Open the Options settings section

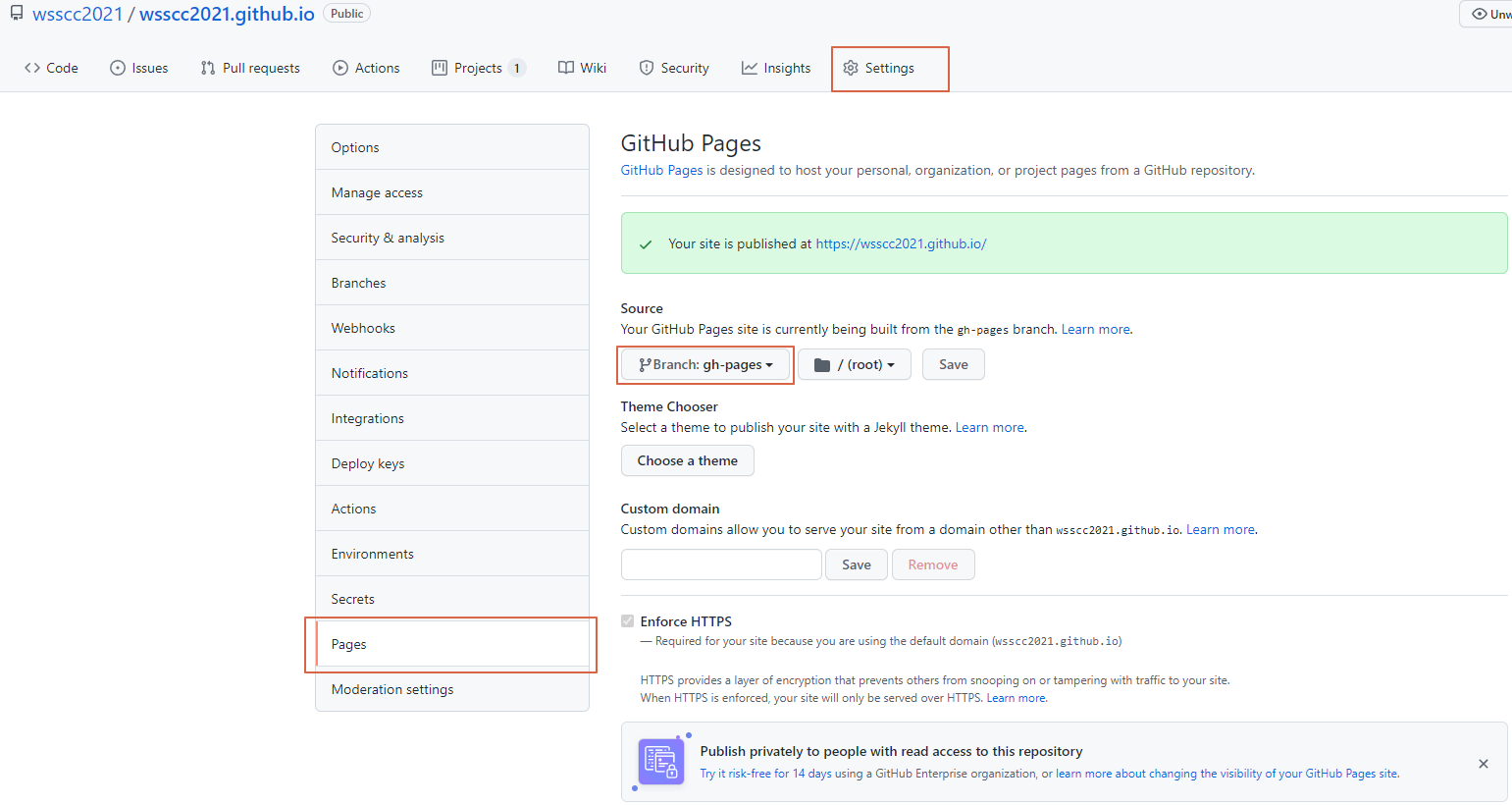pyautogui.click(x=354, y=146)
